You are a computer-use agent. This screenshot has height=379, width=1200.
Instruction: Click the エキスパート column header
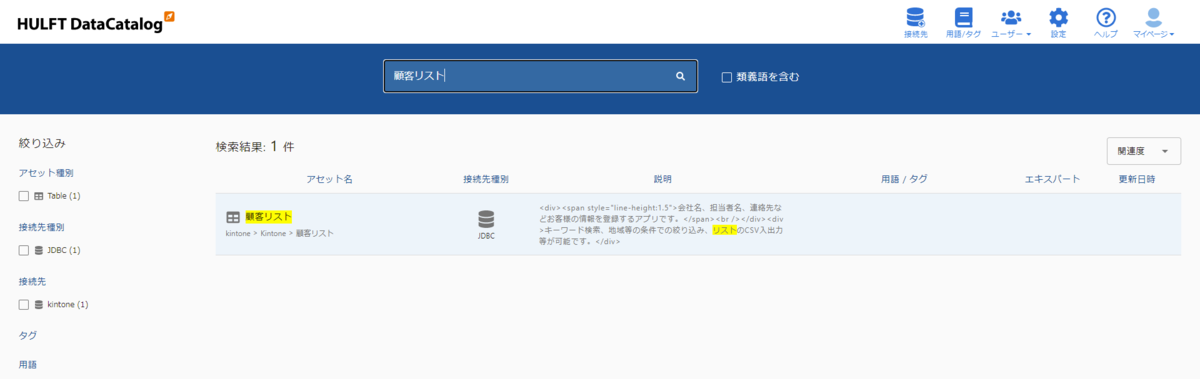(x=1053, y=179)
